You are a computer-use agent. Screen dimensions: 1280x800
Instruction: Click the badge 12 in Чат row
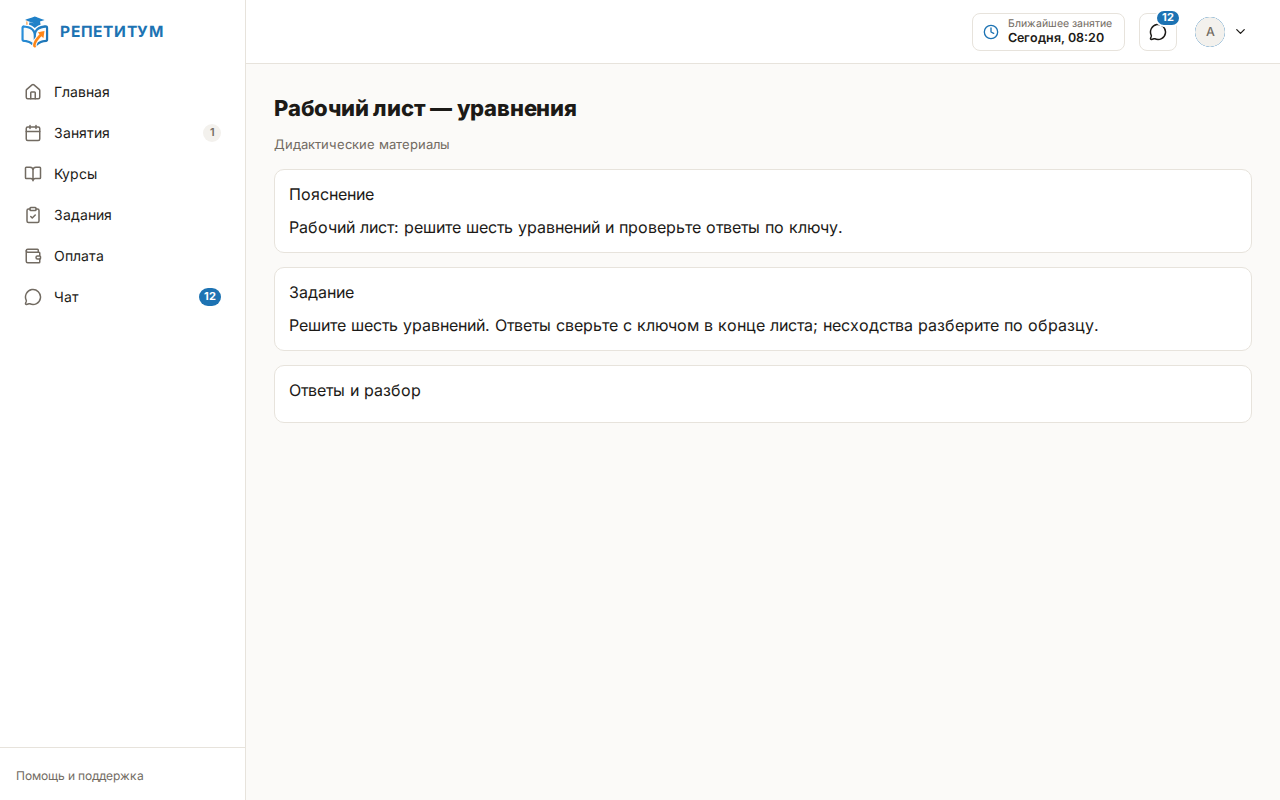210,297
